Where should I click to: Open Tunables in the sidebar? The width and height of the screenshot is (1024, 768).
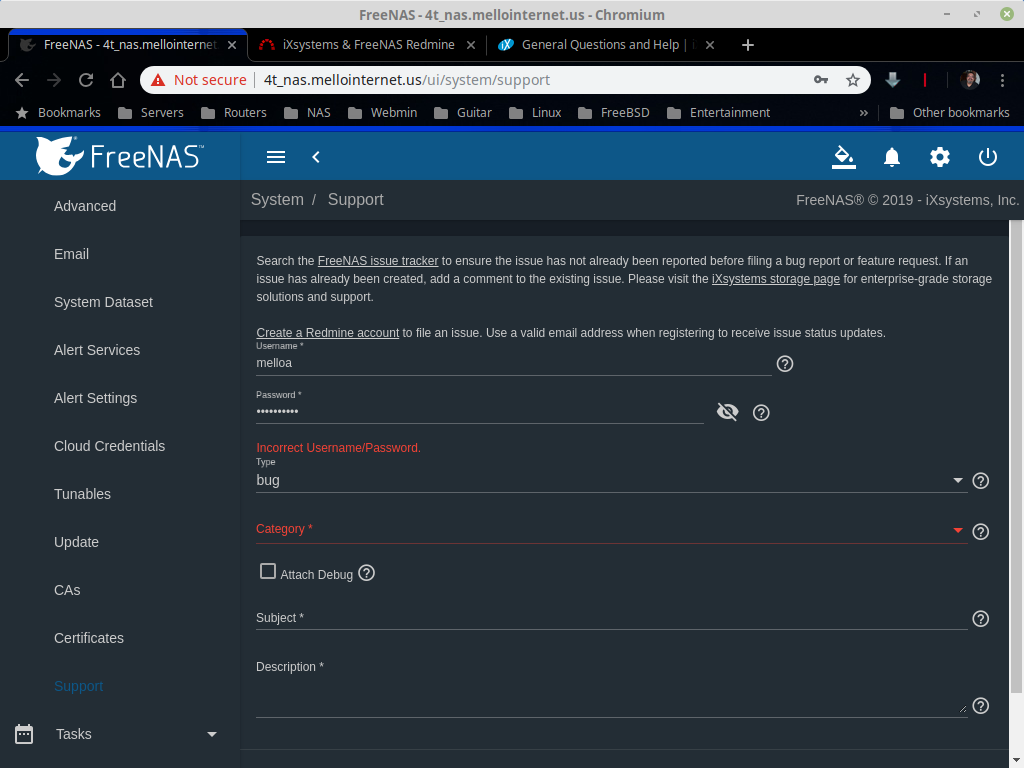click(82, 494)
